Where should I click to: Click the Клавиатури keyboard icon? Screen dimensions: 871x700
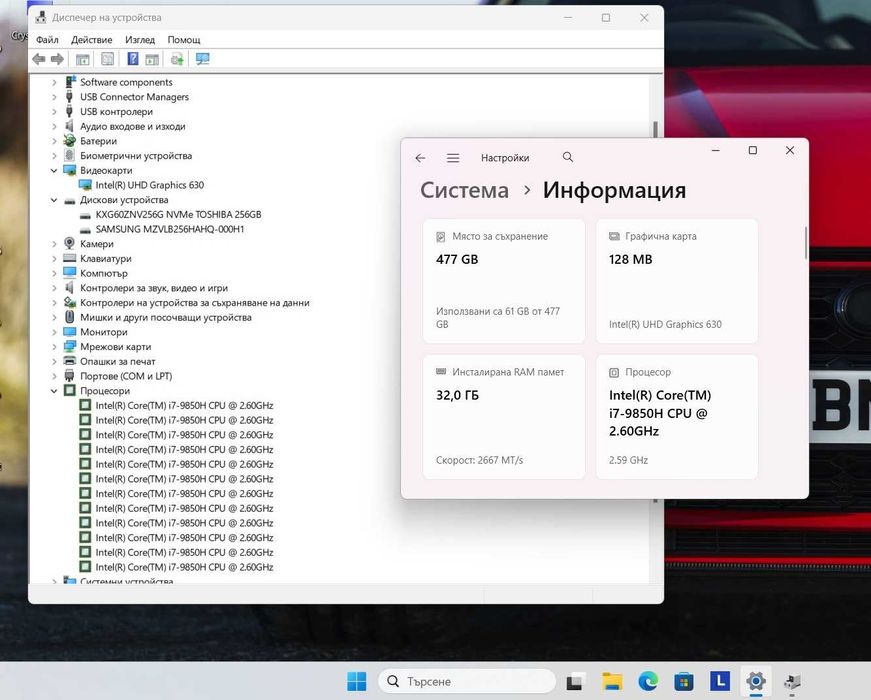(x=69, y=258)
